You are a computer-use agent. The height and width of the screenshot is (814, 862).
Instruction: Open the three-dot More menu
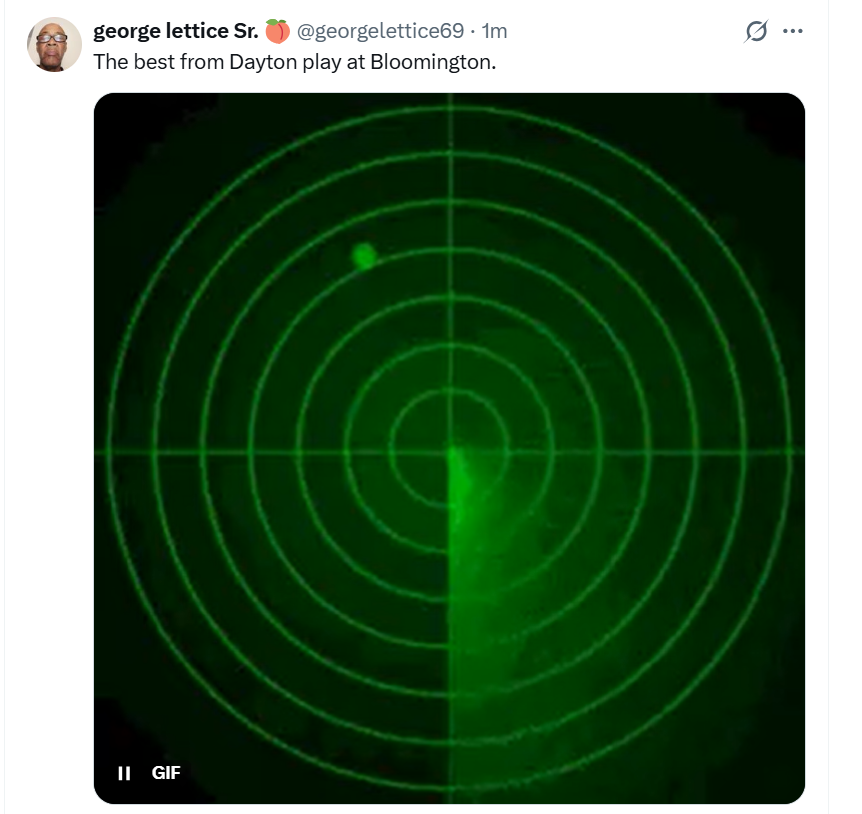(793, 32)
